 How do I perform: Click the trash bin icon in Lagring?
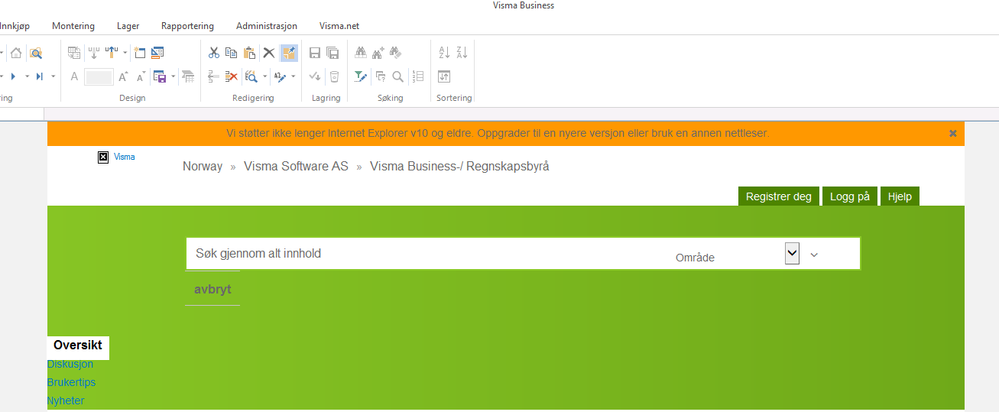tap(334, 76)
